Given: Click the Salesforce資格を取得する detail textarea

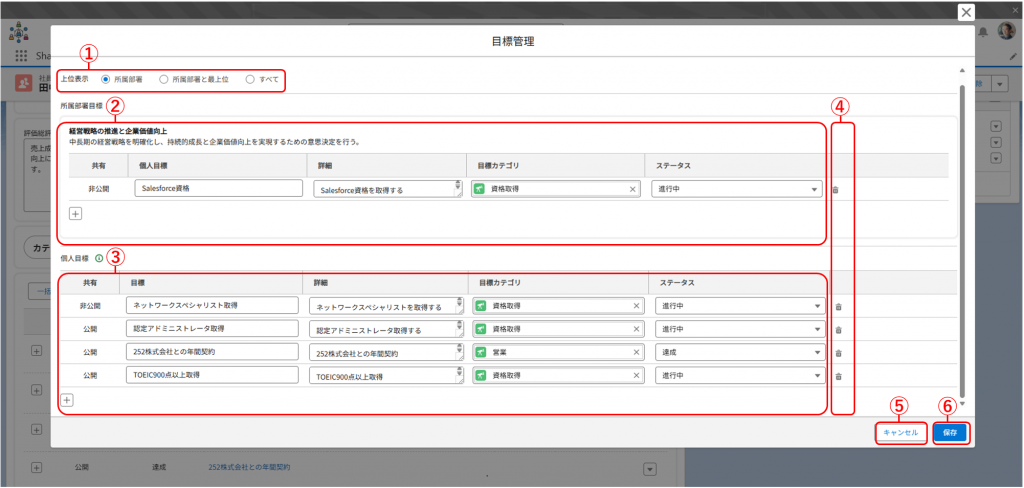Looking at the screenshot, I should (385, 189).
